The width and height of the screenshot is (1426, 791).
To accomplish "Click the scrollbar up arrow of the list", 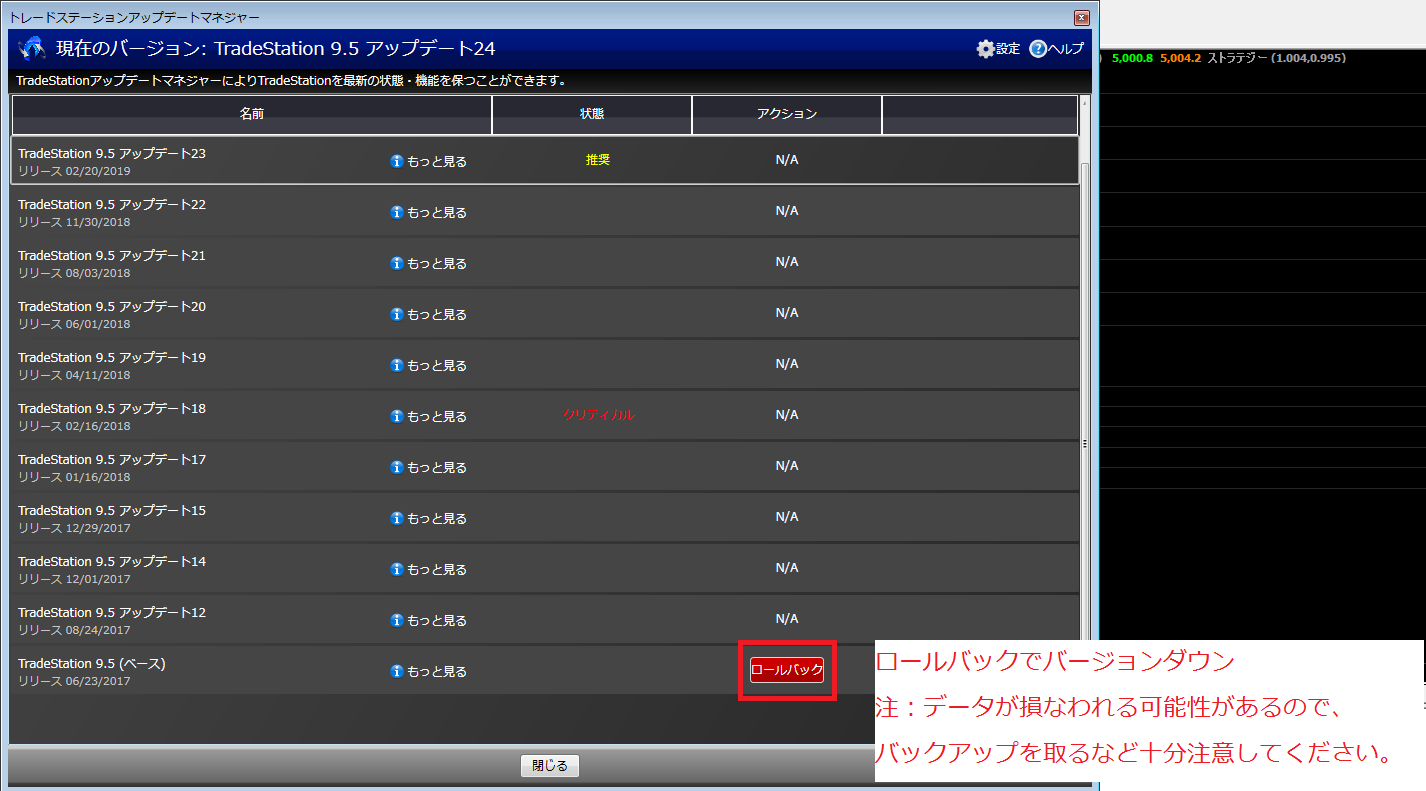I will coord(1085,103).
